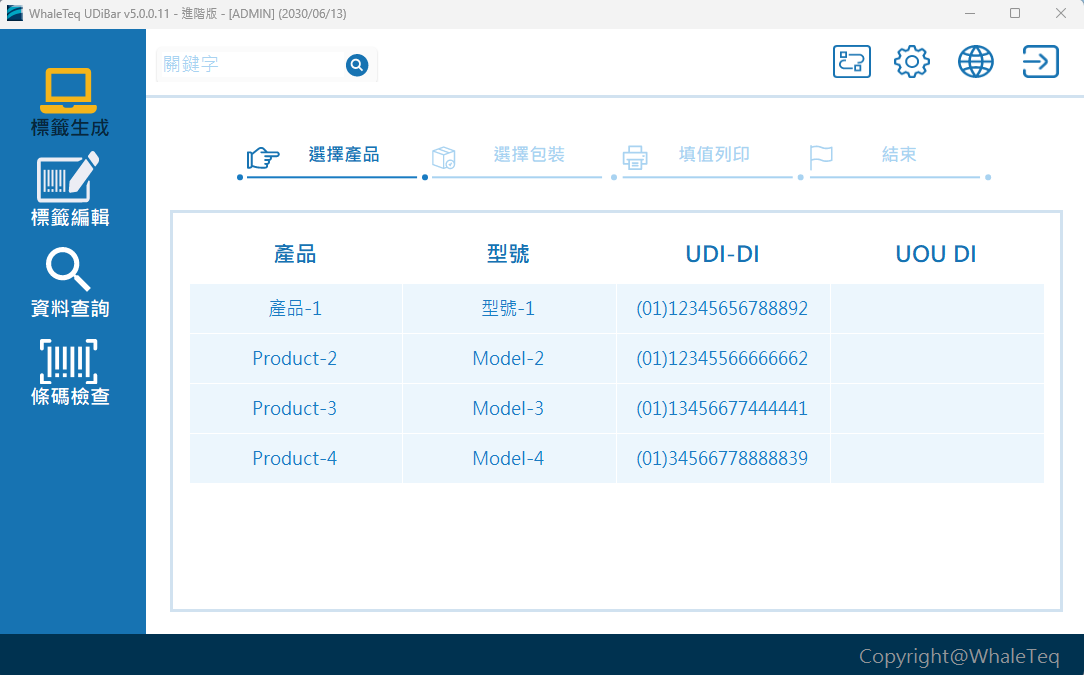Click the 資料查詢 sidebar label
This screenshot has width=1084, height=675.
pos(70,308)
